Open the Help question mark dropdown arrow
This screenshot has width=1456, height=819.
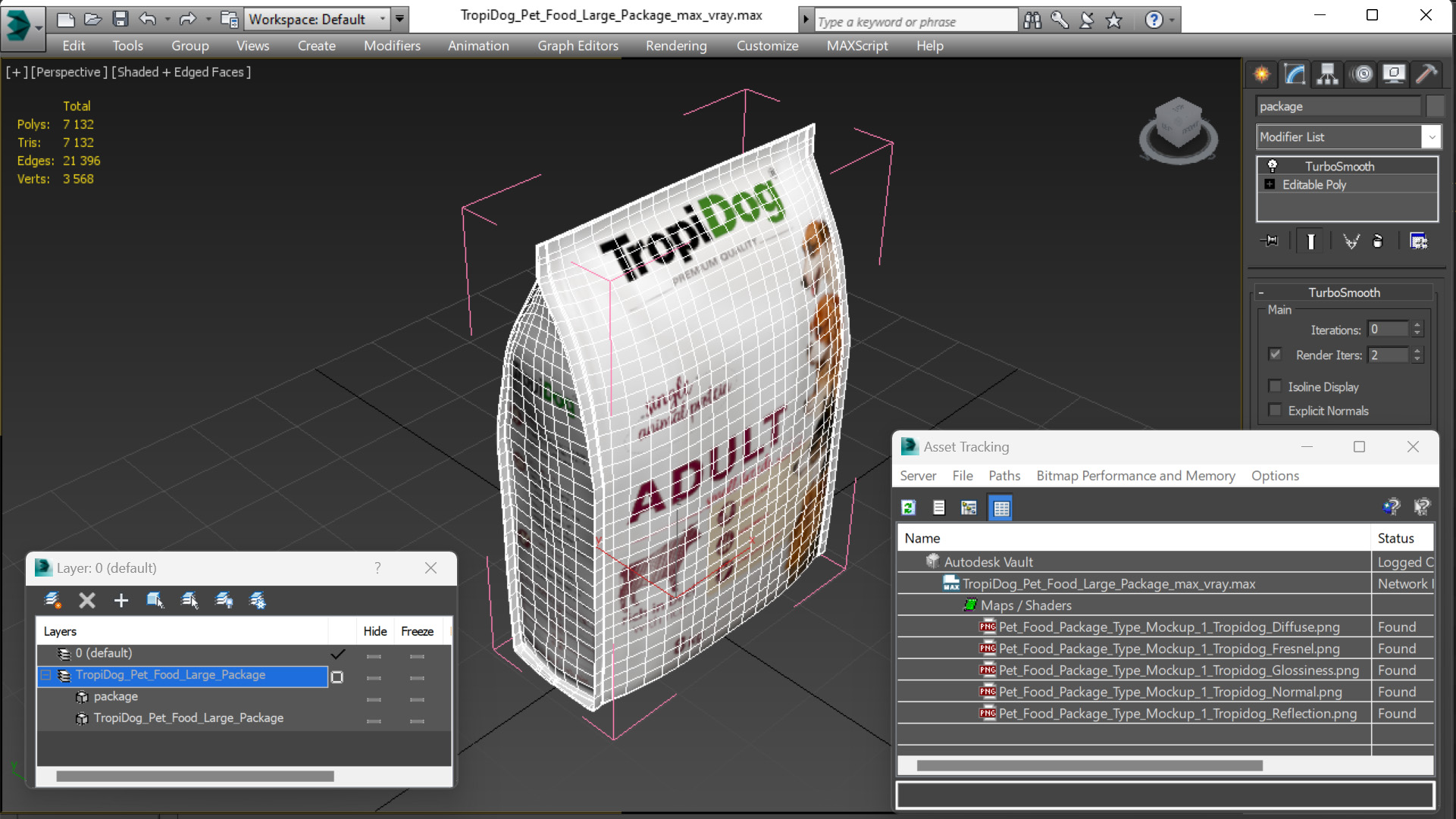[x=1172, y=20]
